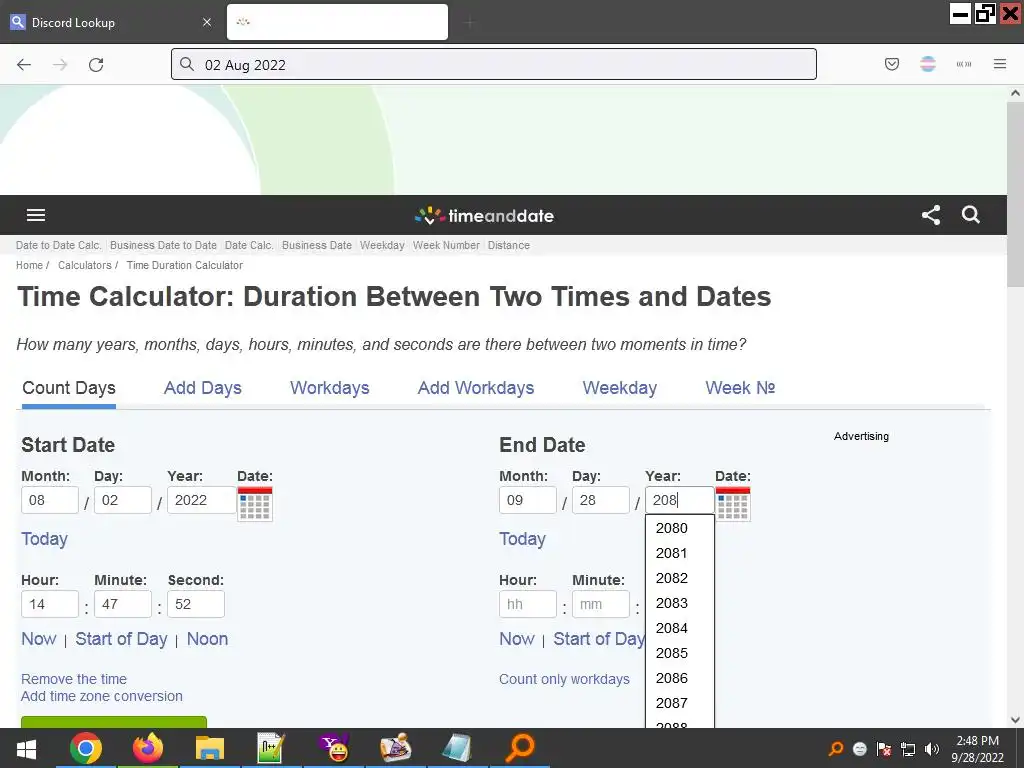Choose 2083 from year suggestions
Image resolution: width=1024 pixels, height=768 pixels.
coord(680,603)
